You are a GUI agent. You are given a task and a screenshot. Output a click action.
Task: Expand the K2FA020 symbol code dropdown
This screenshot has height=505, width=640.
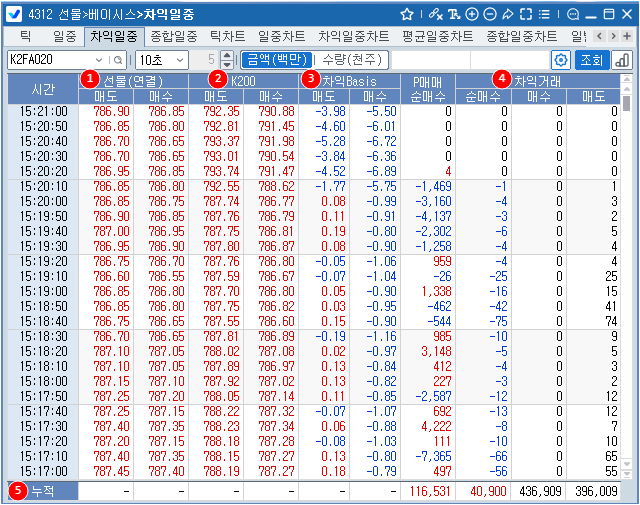[x=99, y=60]
